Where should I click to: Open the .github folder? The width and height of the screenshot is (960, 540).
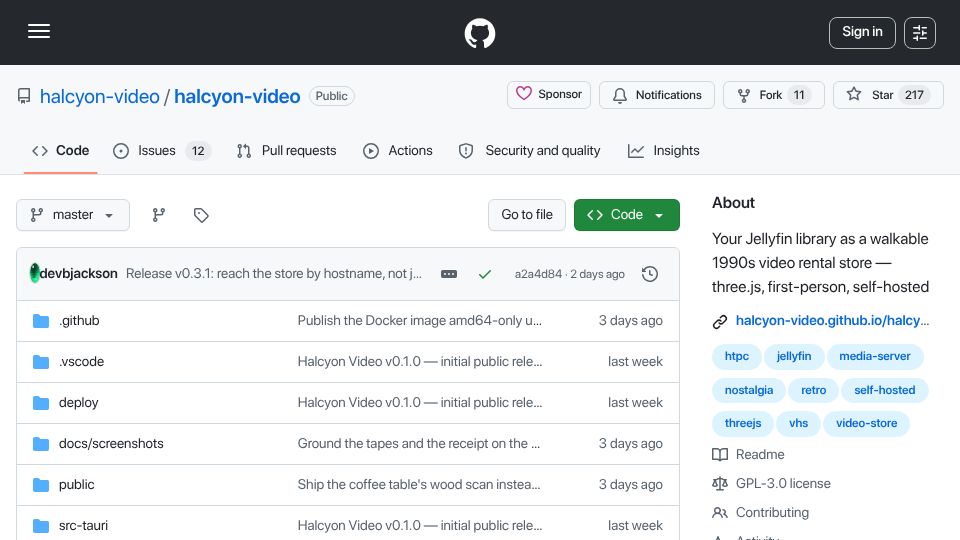[79, 321]
